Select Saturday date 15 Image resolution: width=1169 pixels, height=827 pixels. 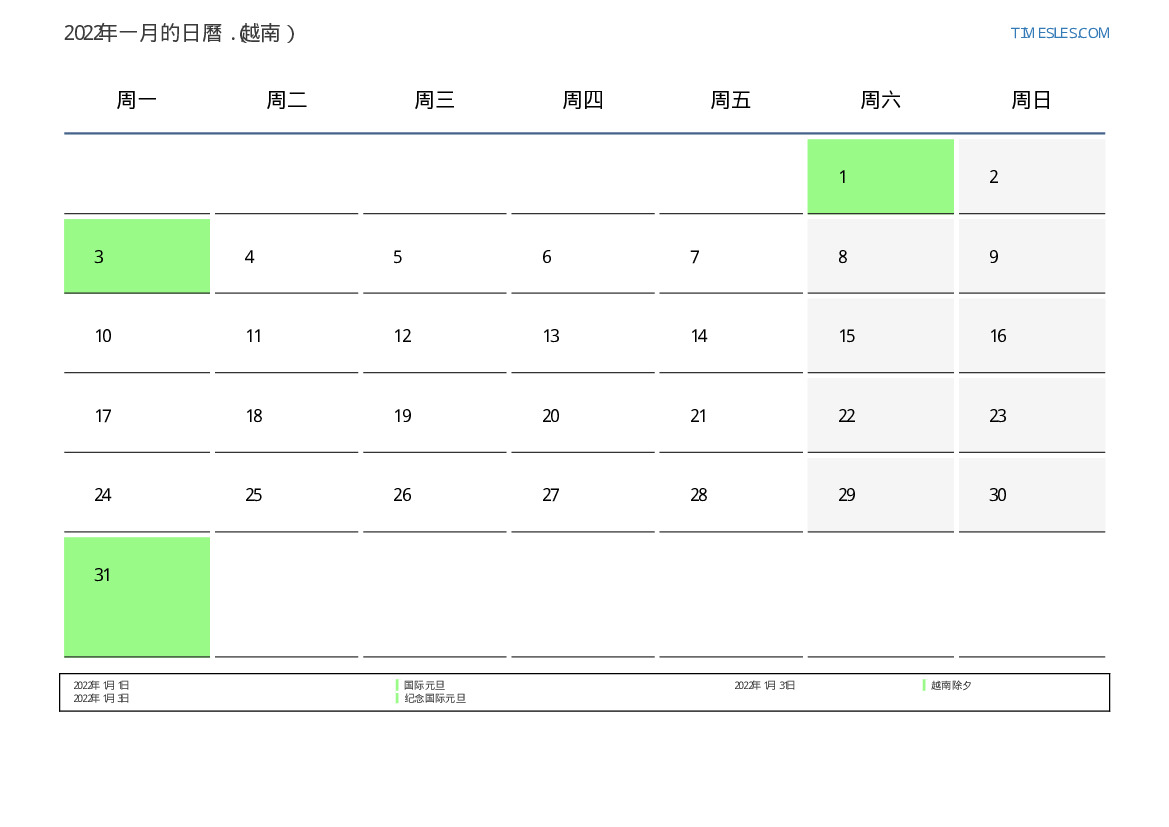pos(880,336)
